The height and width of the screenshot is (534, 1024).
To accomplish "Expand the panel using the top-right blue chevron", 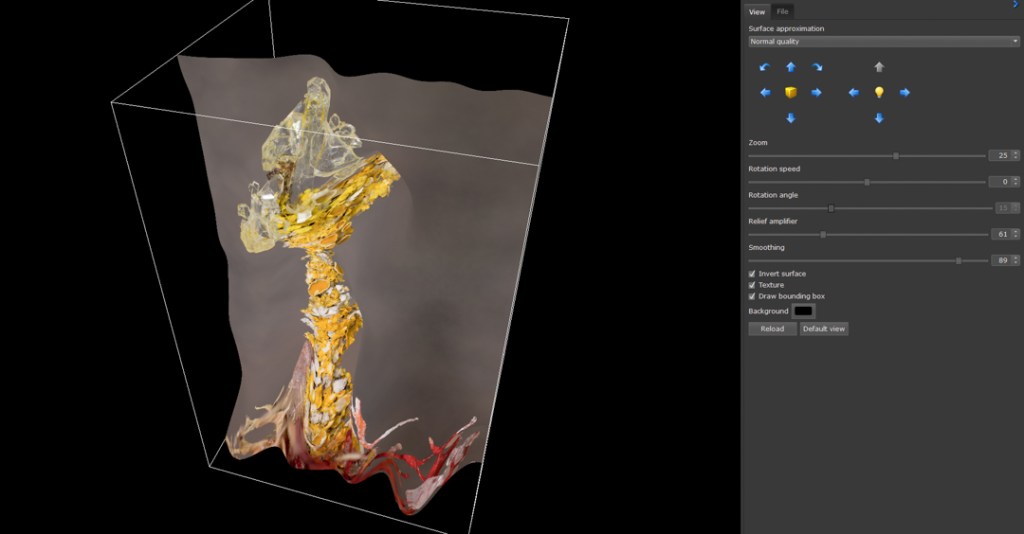I will [1015, 5].
